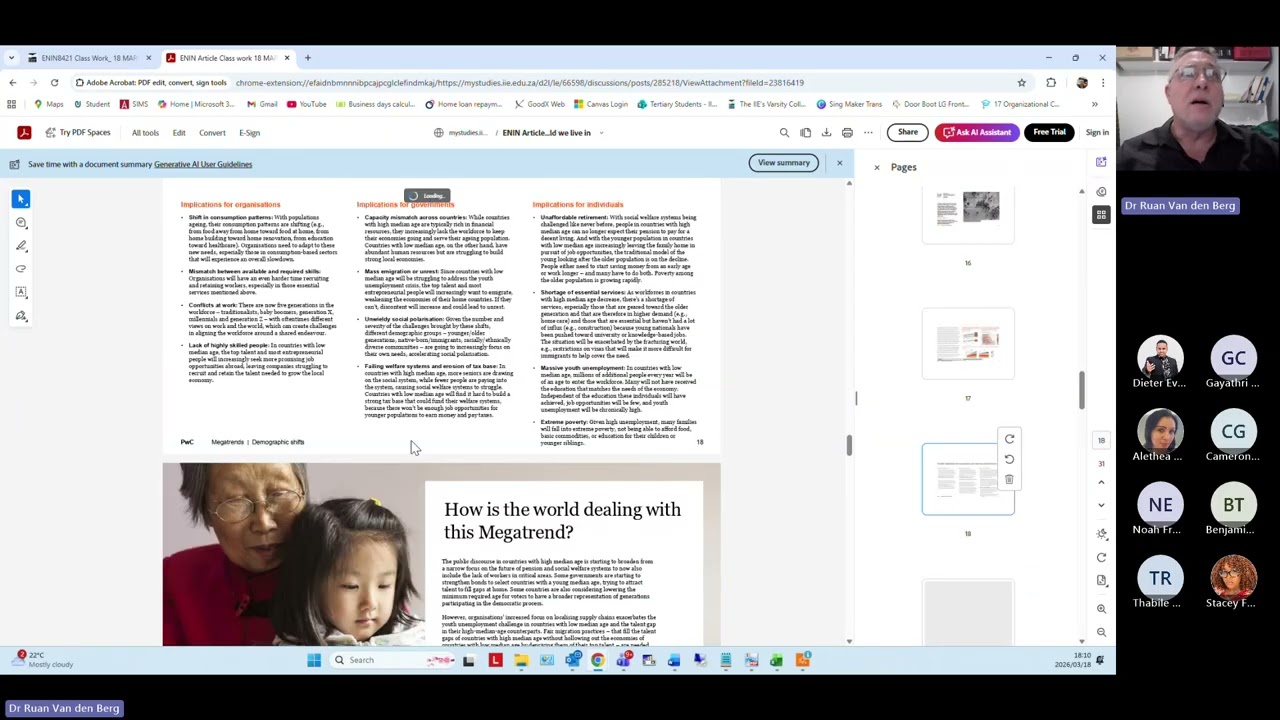
Task: Switch to ENIN8421 Class Work tab
Action: 89,58
